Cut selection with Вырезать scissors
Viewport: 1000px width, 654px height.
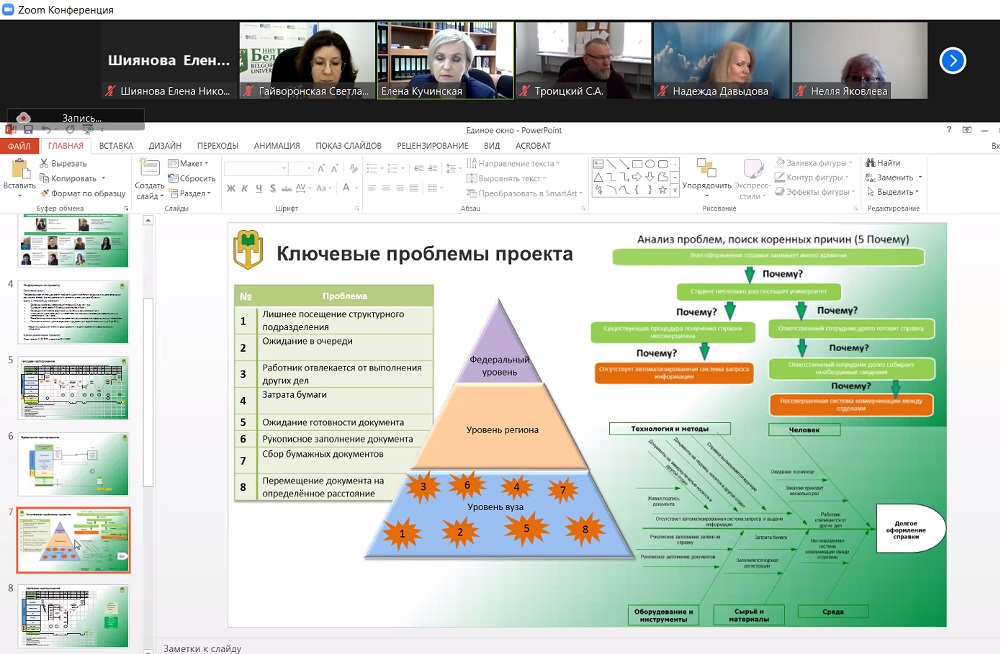tap(62, 164)
